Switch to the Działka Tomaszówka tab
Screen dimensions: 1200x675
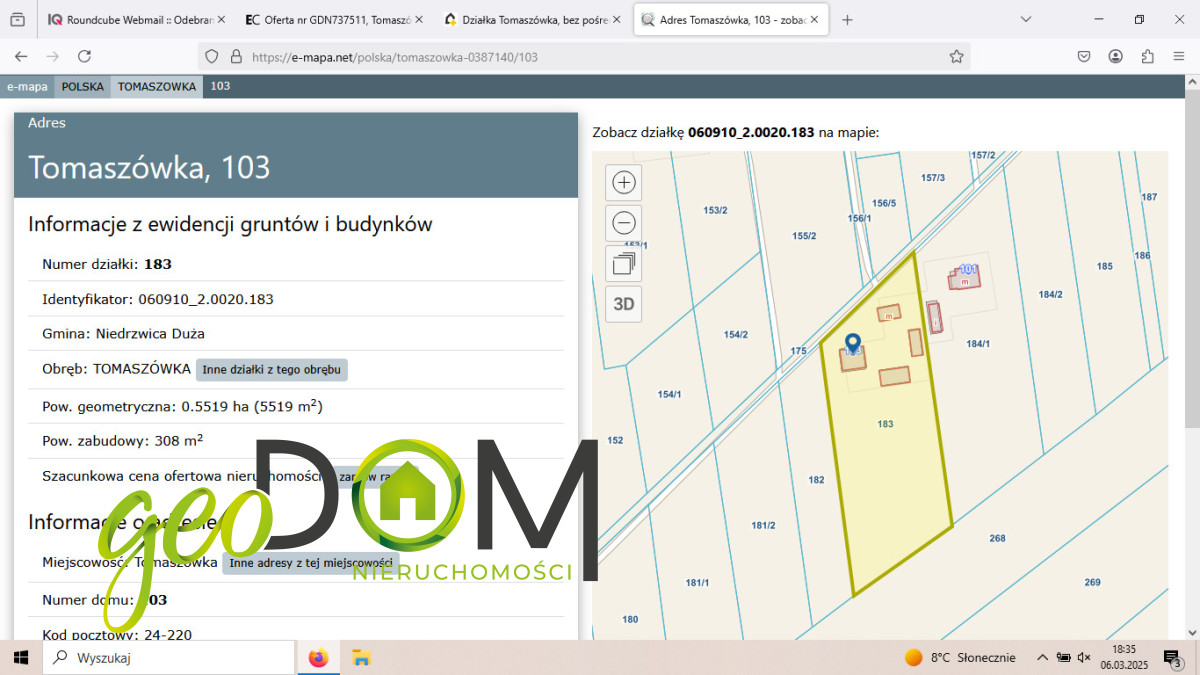532,19
